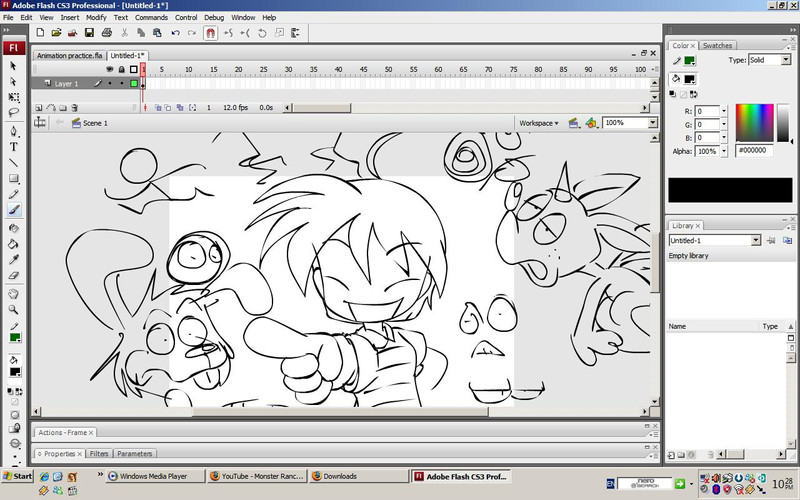Screen dimensions: 800x500
Task: Open the zoom percentage dropdown
Action: pyautogui.click(x=653, y=122)
